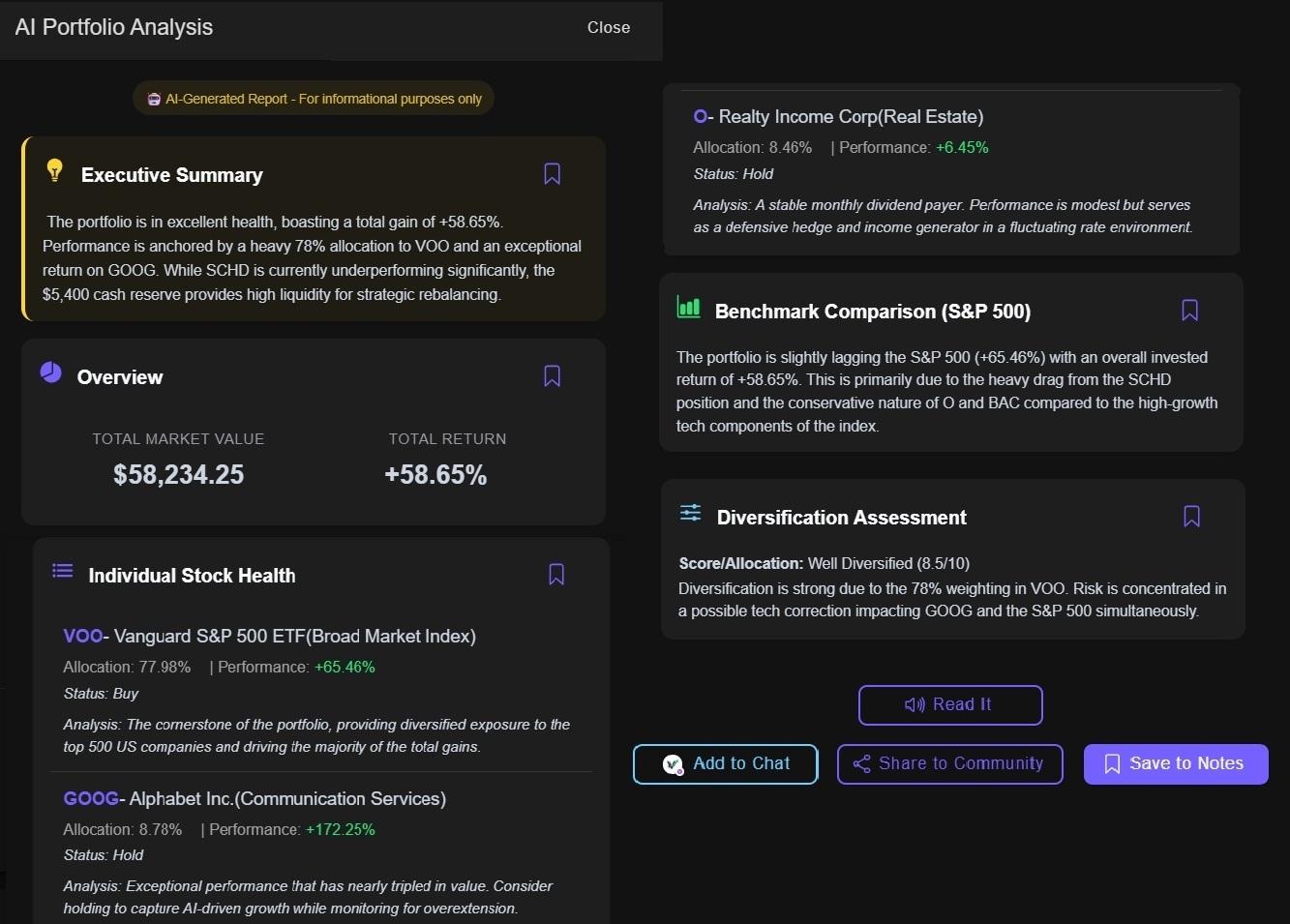Viewport: 1290px width, 924px height.
Task: Click the 'TOTAL MARKET VALUE' label
Action: pos(178,439)
